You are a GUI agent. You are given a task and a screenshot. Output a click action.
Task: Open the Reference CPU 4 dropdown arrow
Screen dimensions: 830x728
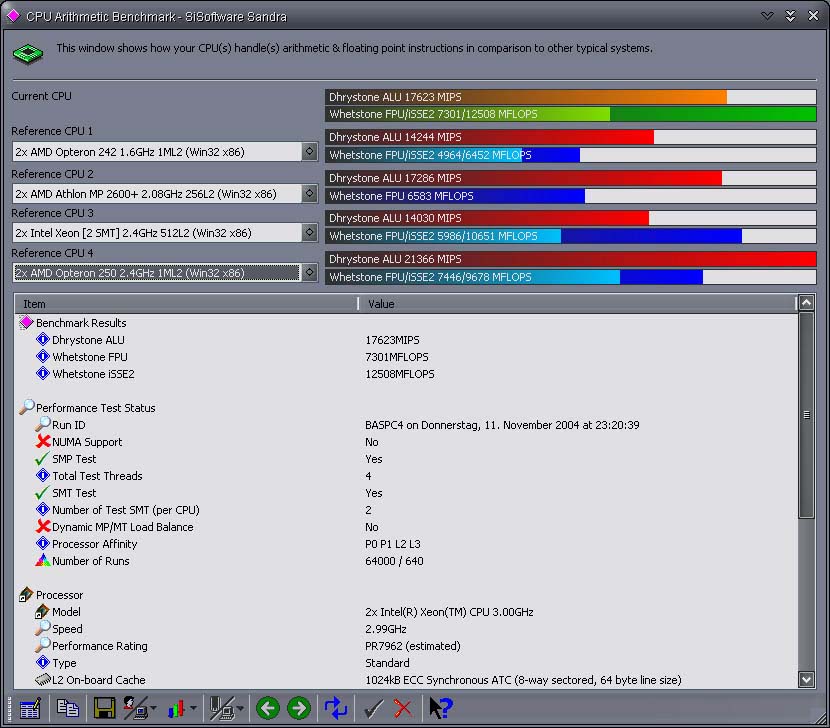click(x=310, y=272)
